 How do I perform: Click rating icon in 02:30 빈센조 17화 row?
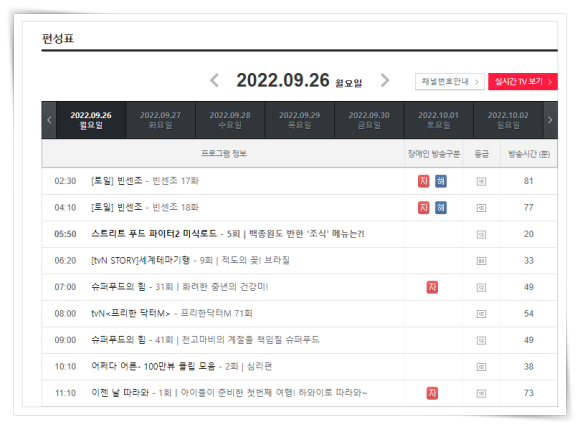[481, 182]
